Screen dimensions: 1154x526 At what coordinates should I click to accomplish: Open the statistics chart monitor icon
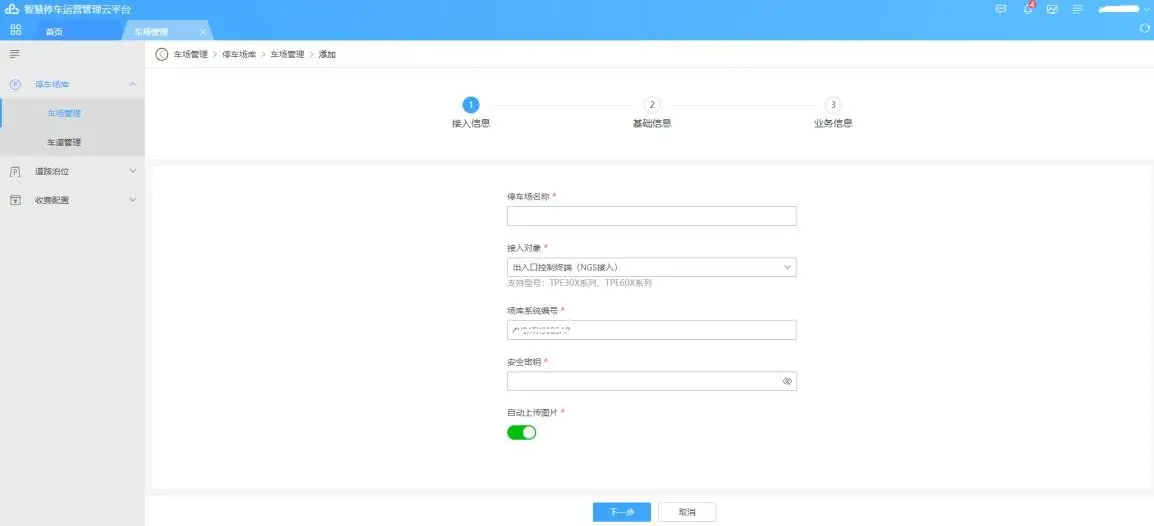tap(1052, 9)
